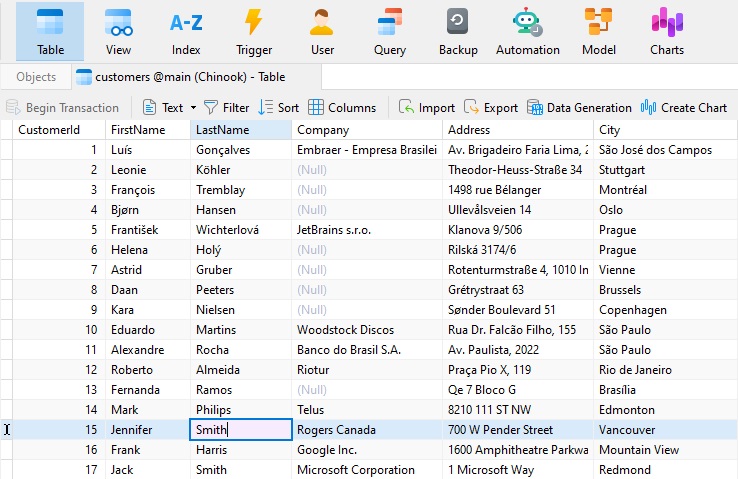Select the cell 'Copenhagen'

click(666, 310)
